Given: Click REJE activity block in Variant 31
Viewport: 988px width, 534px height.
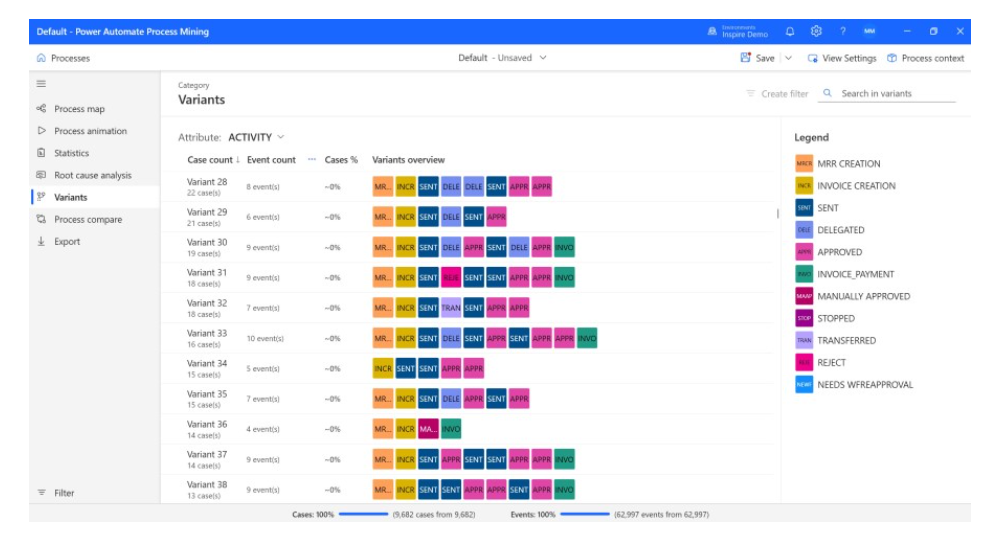Looking at the screenshot, I should click(451, 277).
